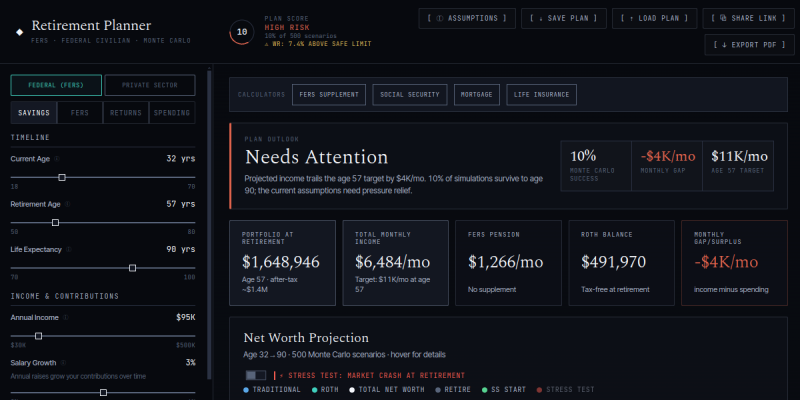800x400 pixels.
Task: Show info tooltip for Current Age
Action: (57, 159)
